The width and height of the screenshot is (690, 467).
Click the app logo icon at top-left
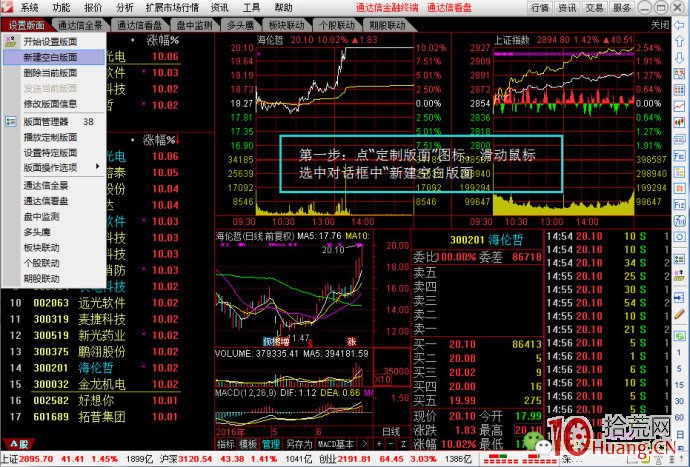(x=7, y=7)
